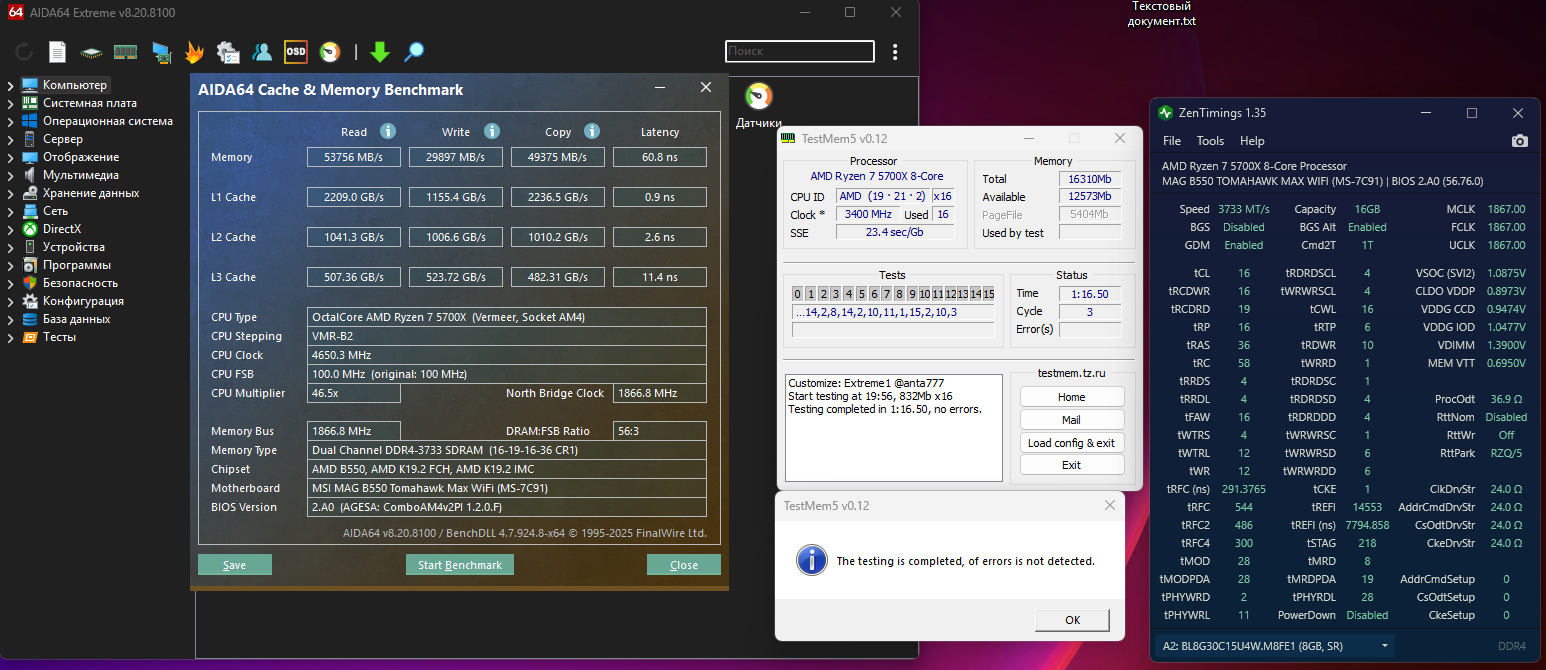Click the info icon beside Write

click(x=491, y=131)
